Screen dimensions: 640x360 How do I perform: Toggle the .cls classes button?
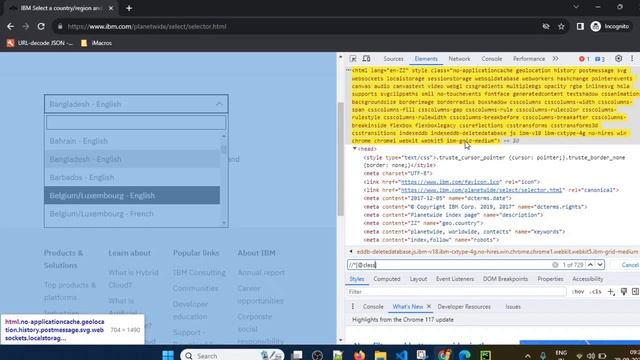[x=596, y=292]
